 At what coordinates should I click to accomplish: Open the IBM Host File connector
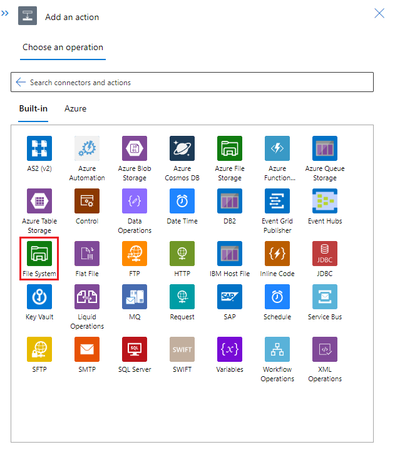click(x=230, y=254)
